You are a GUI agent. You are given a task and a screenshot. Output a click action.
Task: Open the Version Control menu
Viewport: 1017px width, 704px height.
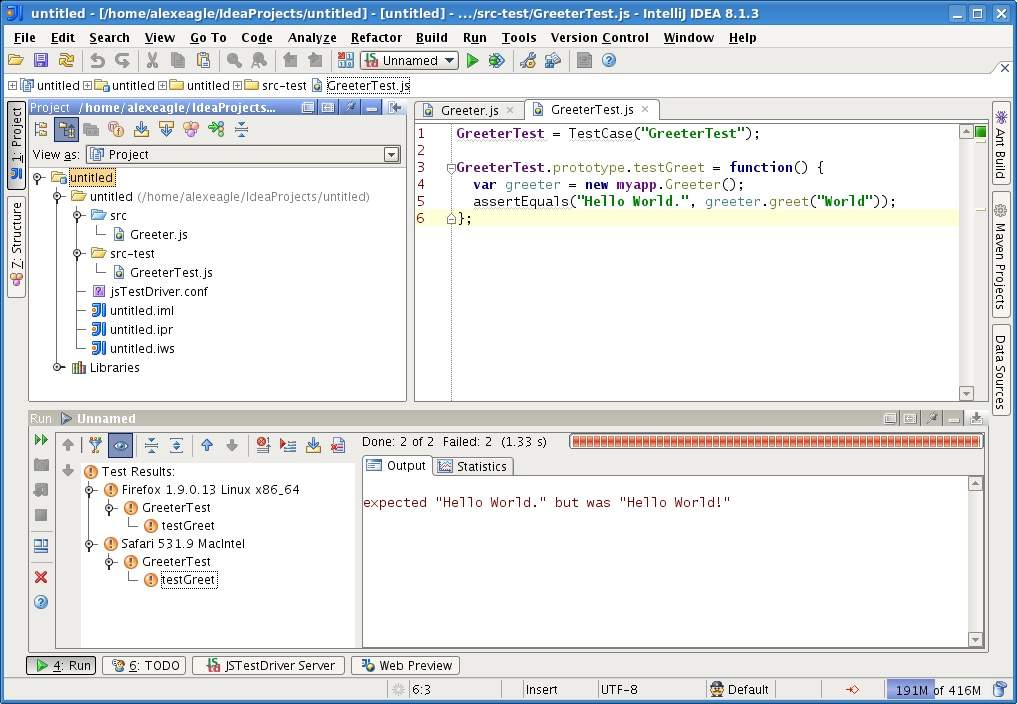(599, 38)
